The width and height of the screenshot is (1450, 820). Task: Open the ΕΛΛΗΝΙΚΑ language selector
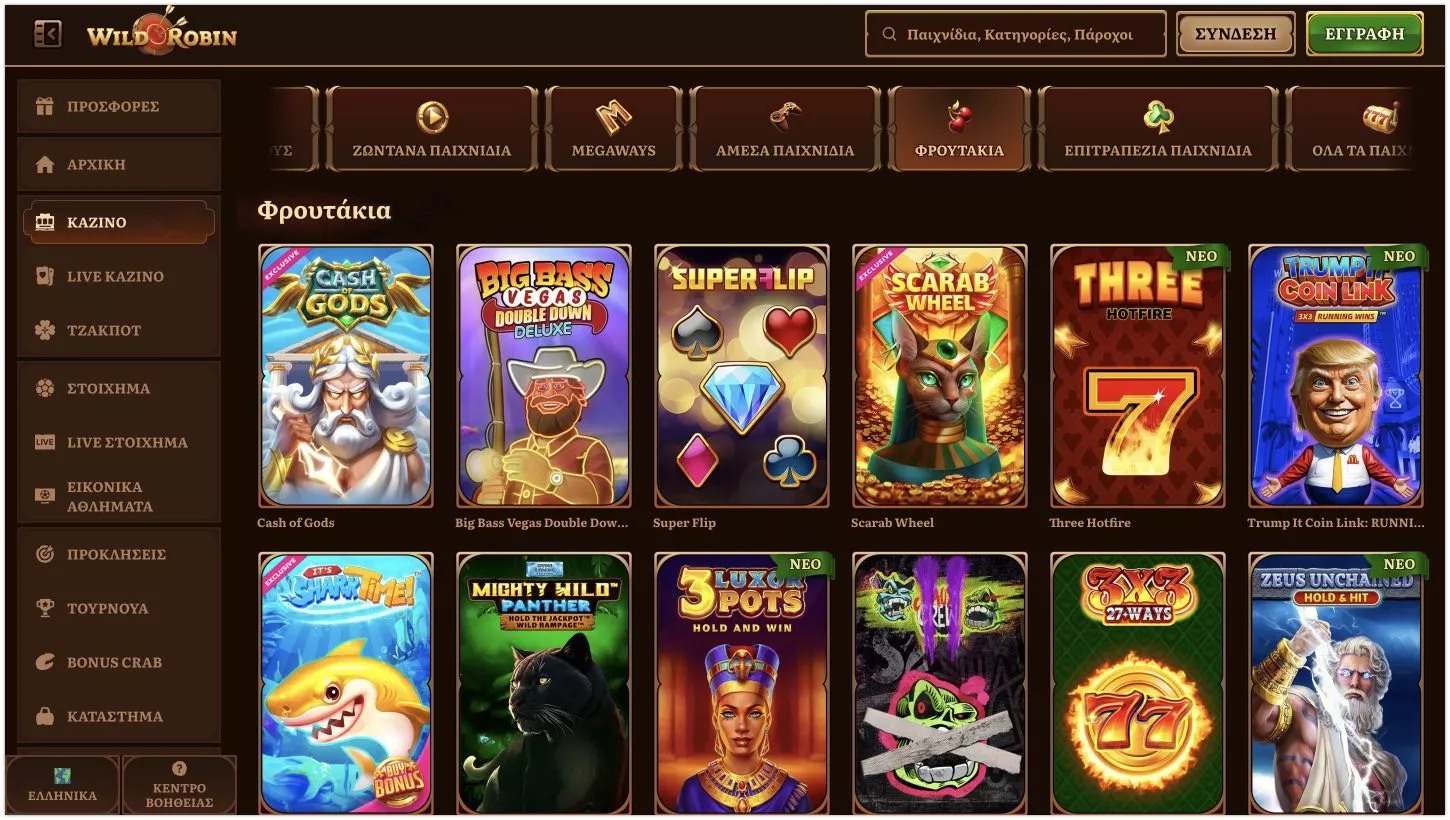pos(63,785)
